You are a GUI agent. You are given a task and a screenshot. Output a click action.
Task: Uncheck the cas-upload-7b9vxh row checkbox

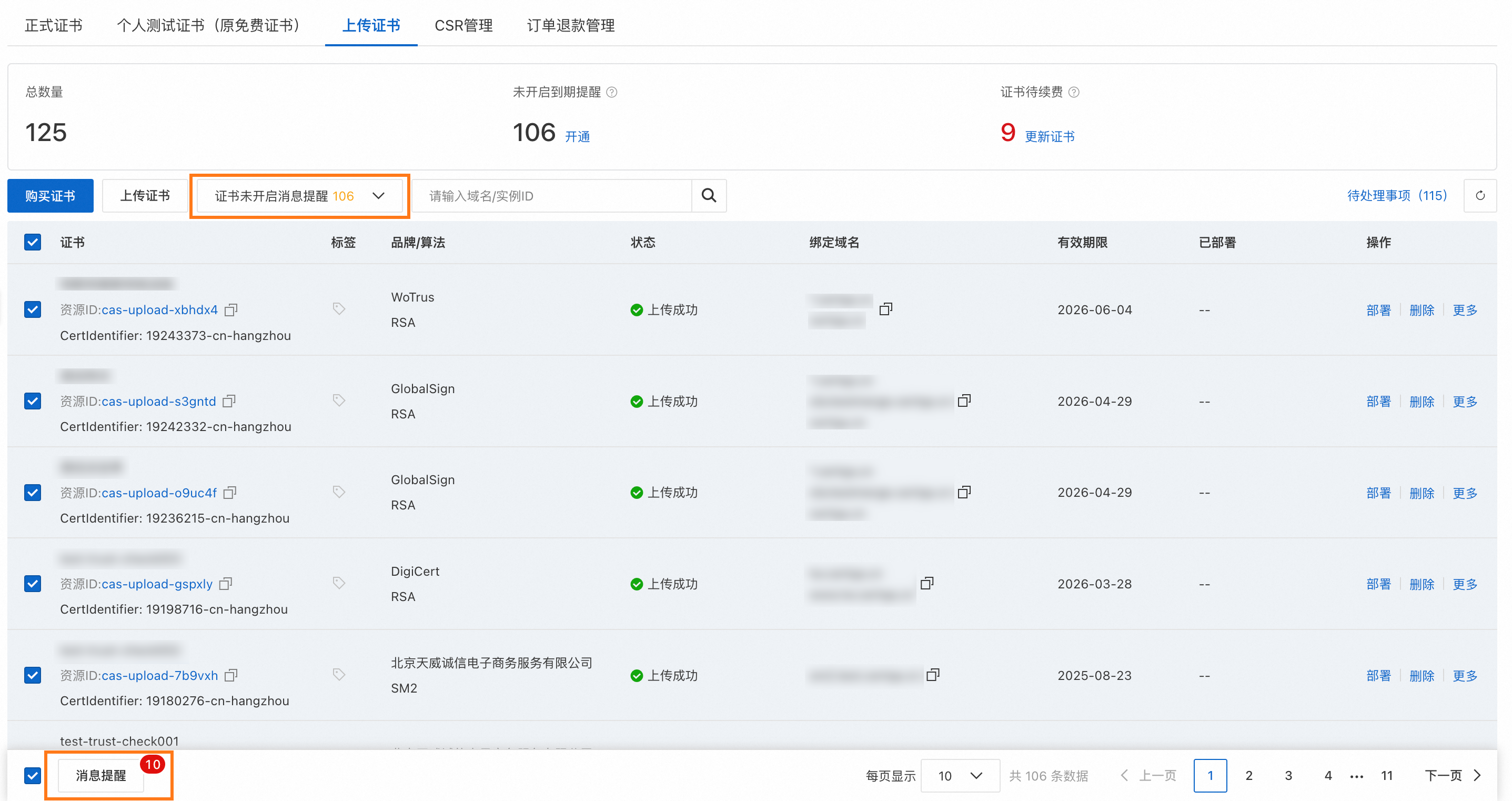click(33, 675)
